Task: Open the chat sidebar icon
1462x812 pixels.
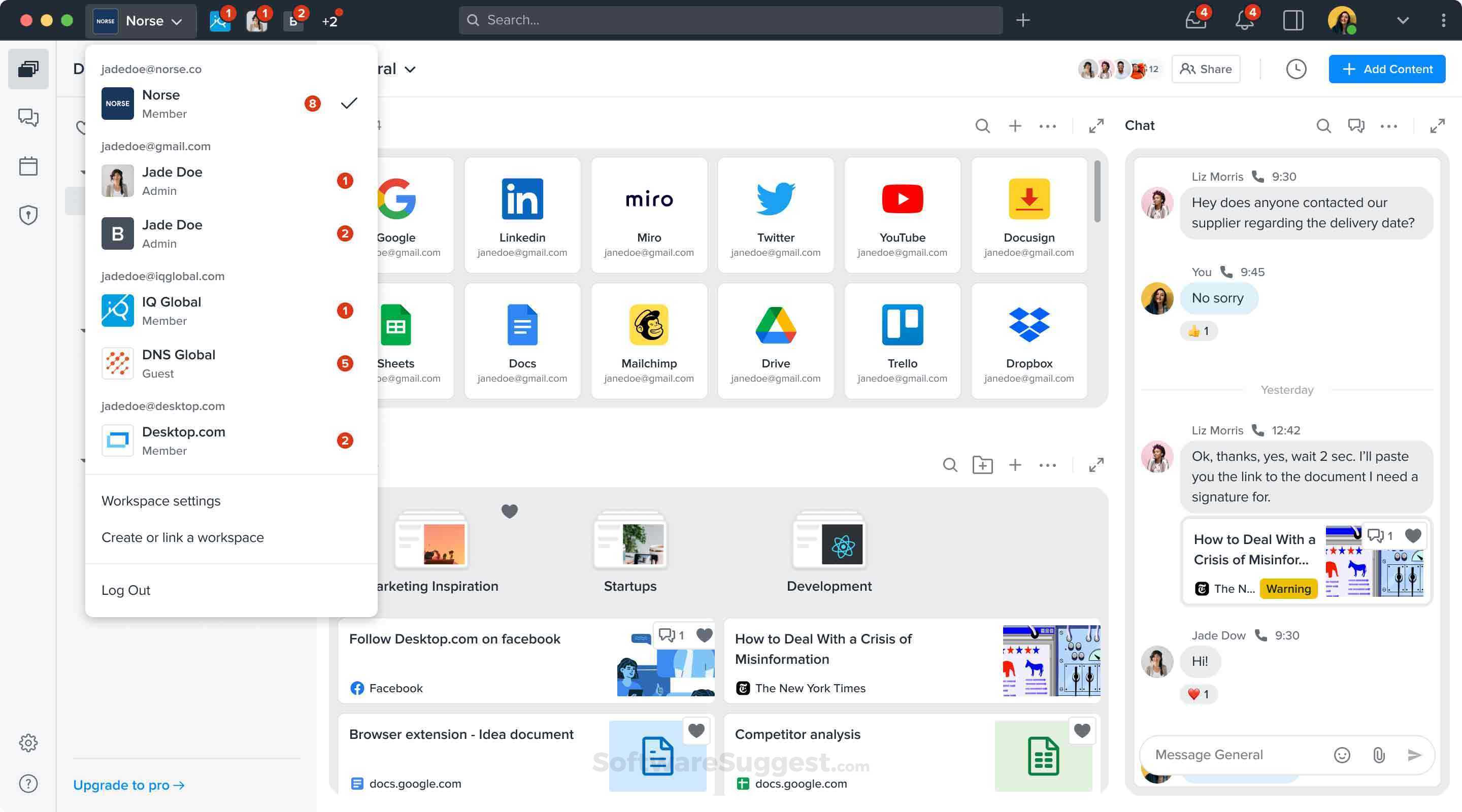Action: (28, 117)
